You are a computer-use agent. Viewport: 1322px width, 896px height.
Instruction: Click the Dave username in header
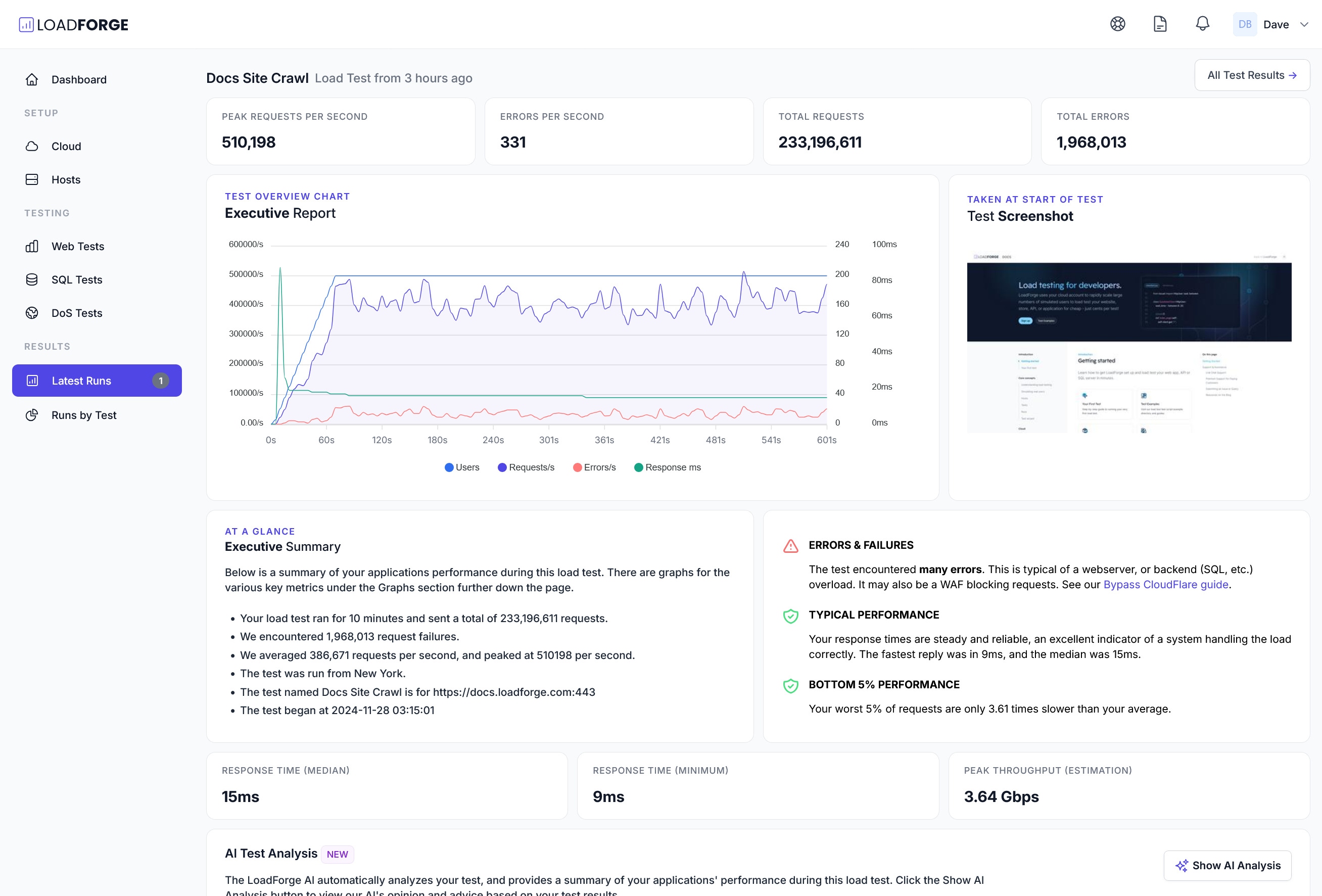pos(1276,24)
